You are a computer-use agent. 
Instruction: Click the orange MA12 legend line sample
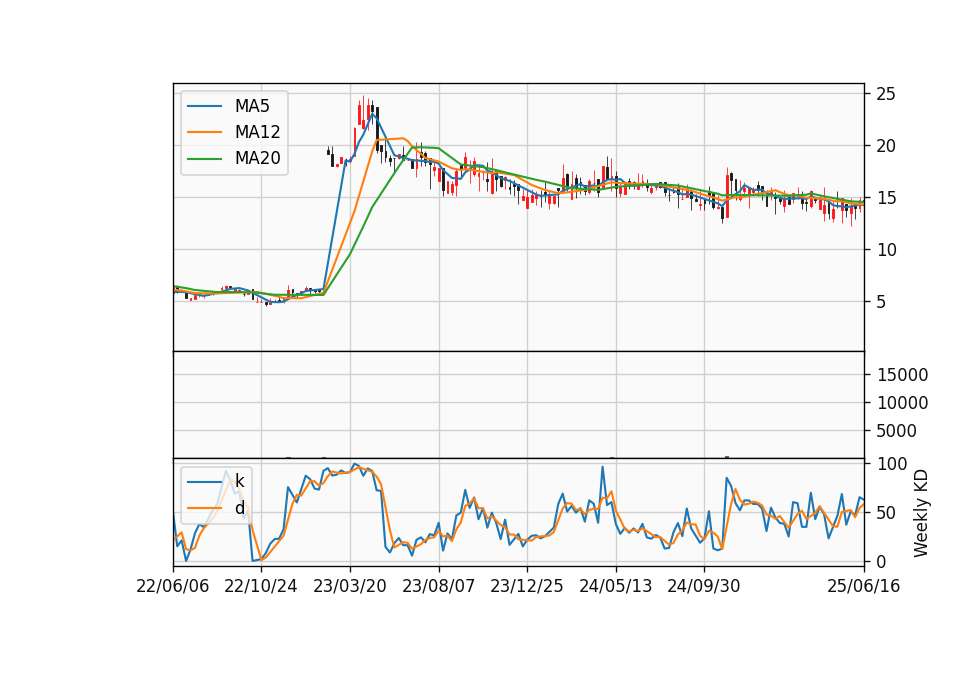[x=204, y=132]
